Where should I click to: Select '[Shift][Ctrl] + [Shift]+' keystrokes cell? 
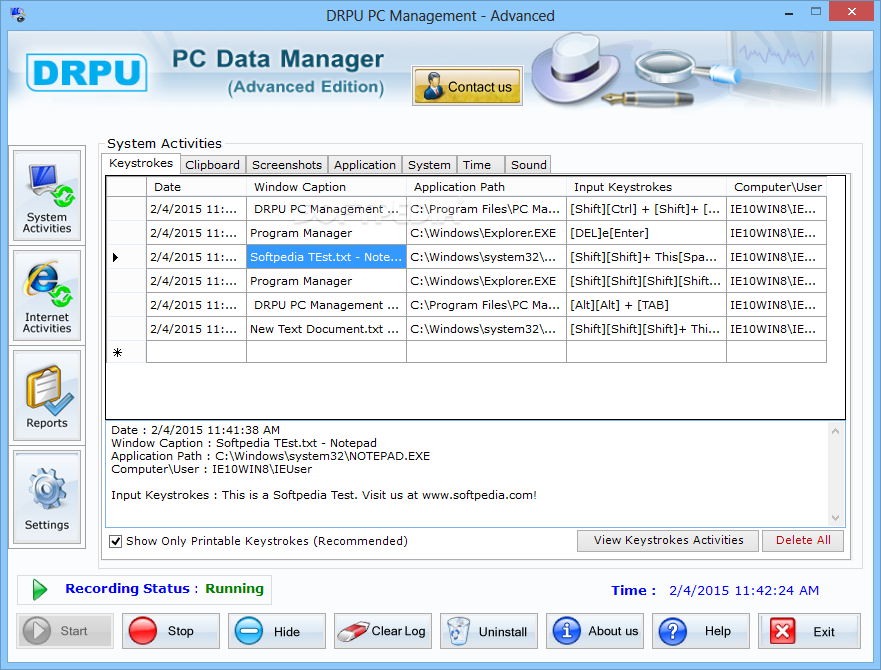coord(647,209)
